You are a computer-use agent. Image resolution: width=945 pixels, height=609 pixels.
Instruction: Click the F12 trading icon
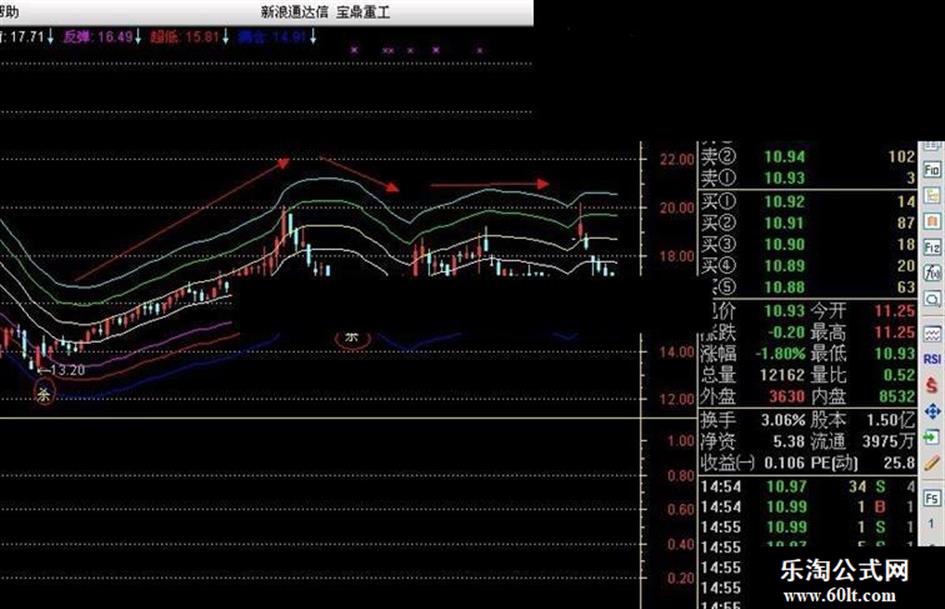[932, 247]
